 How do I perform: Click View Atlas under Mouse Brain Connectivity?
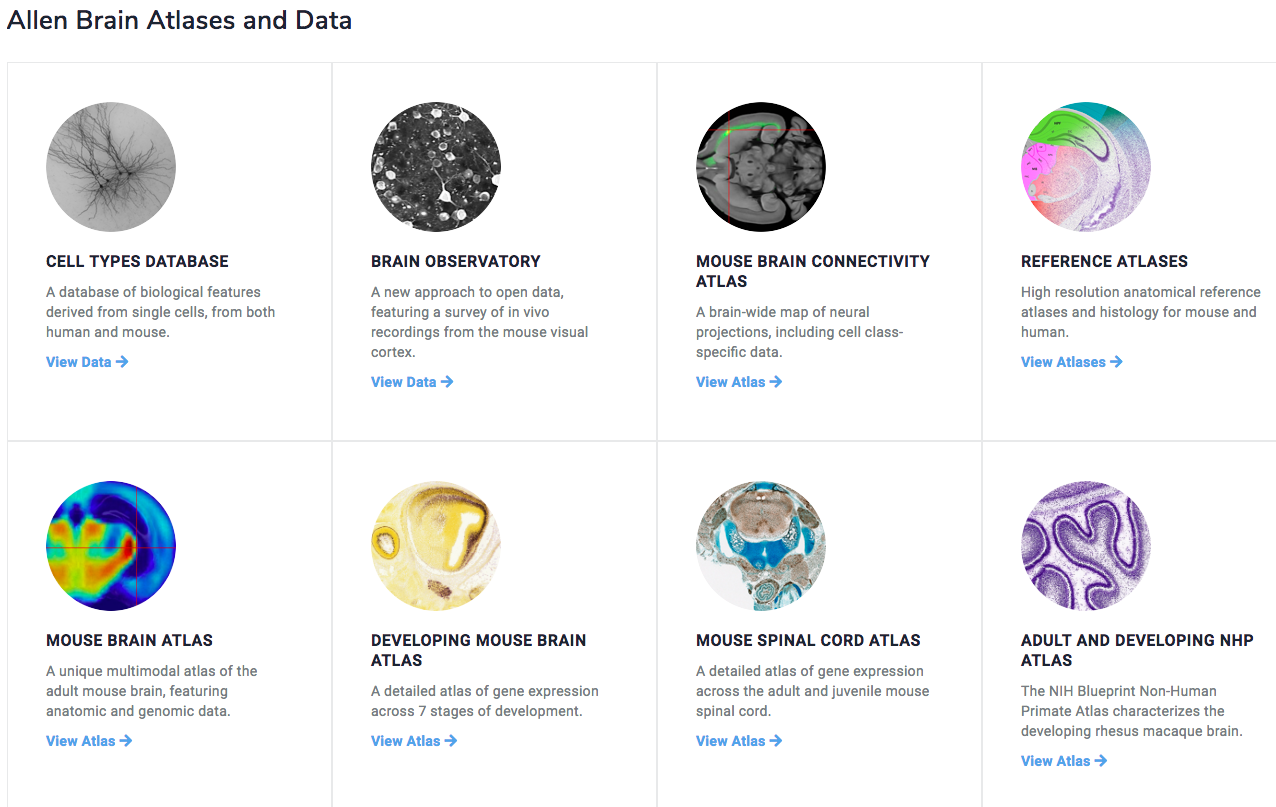[739, 382]
